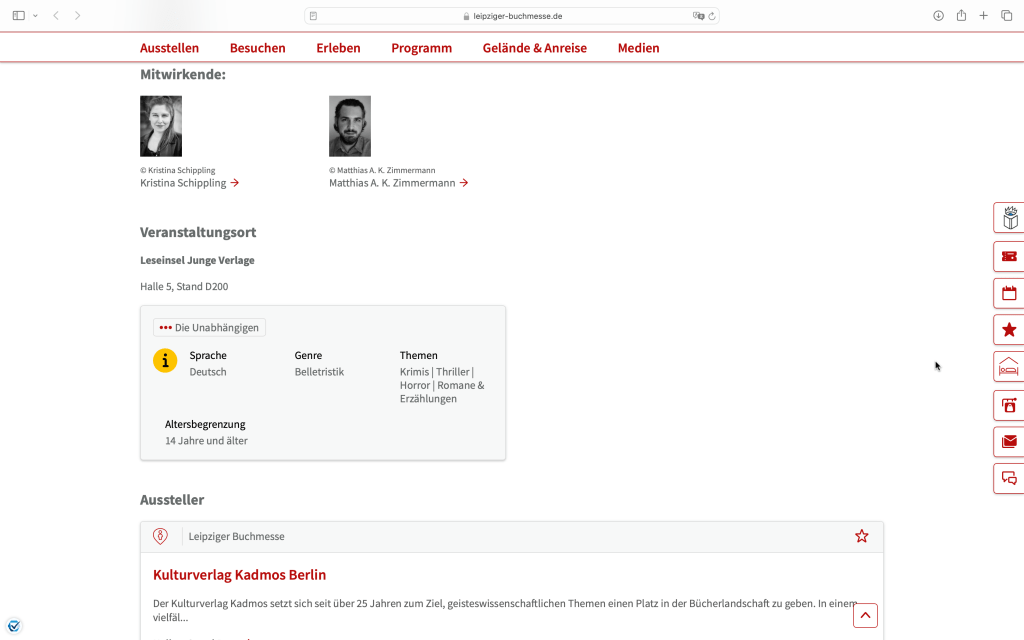Open the calendar icon in side panel
This screenshot has width=1024, height=640.
pos(1009,293)
